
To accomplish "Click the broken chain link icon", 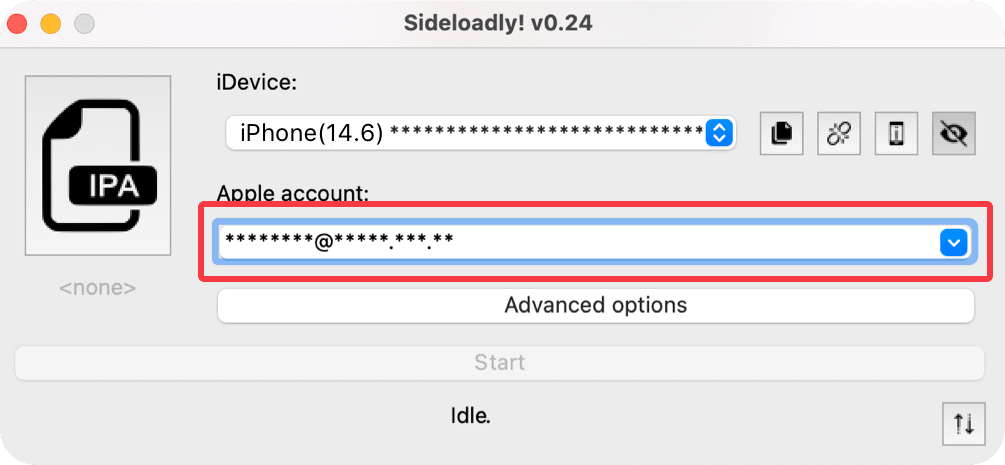I will [839, 133].
